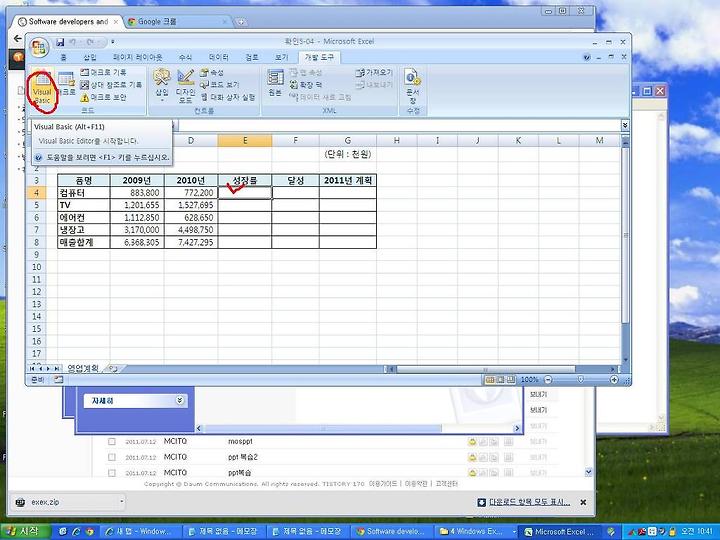The image size is (720, 540).
Task: Click Excel vertical scrollbar thumb
Action: tap(625, 236)
